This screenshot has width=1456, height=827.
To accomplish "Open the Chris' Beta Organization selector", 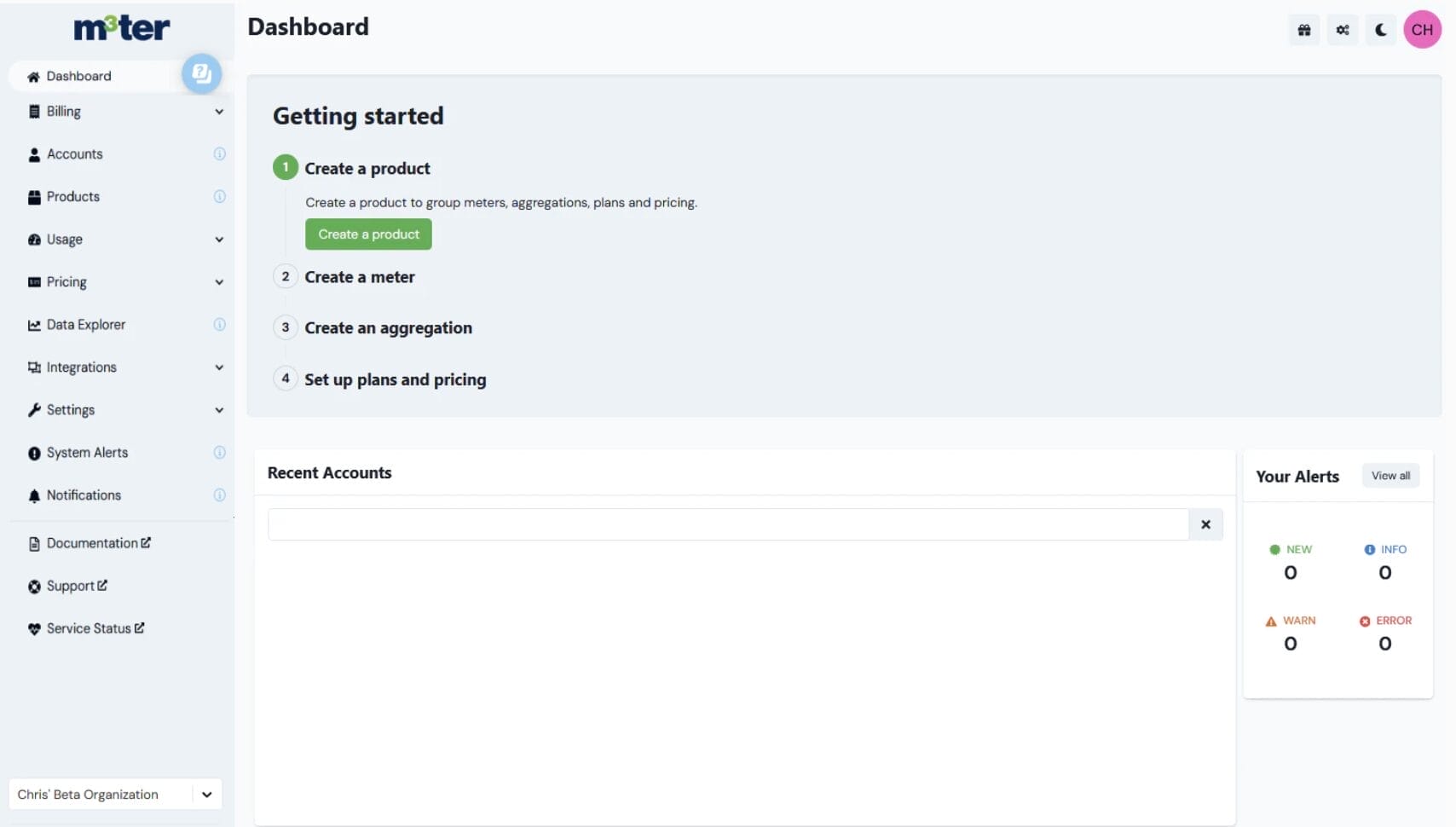I will [x=115, y=794].
